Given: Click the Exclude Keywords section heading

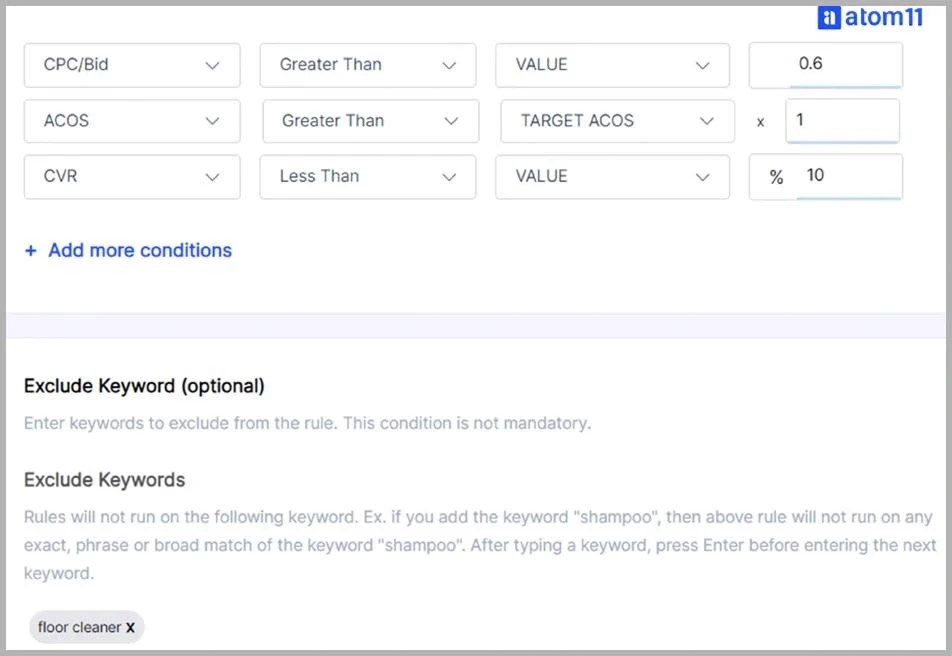Looking at the screenshot, I should pyautogui.click(x=104, y=479).
